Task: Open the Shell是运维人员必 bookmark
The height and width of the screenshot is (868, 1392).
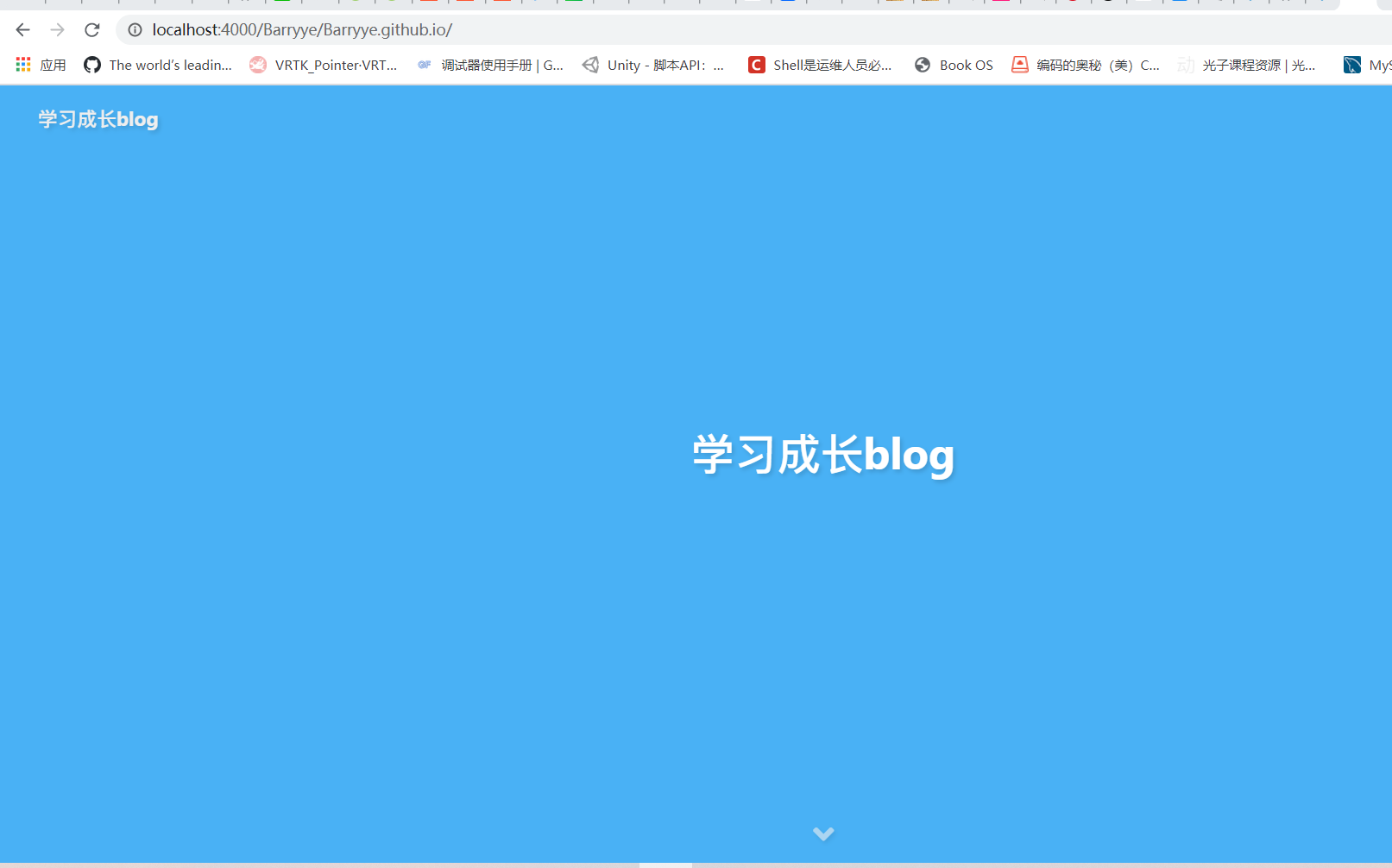Action: click(x=820, y=64)
